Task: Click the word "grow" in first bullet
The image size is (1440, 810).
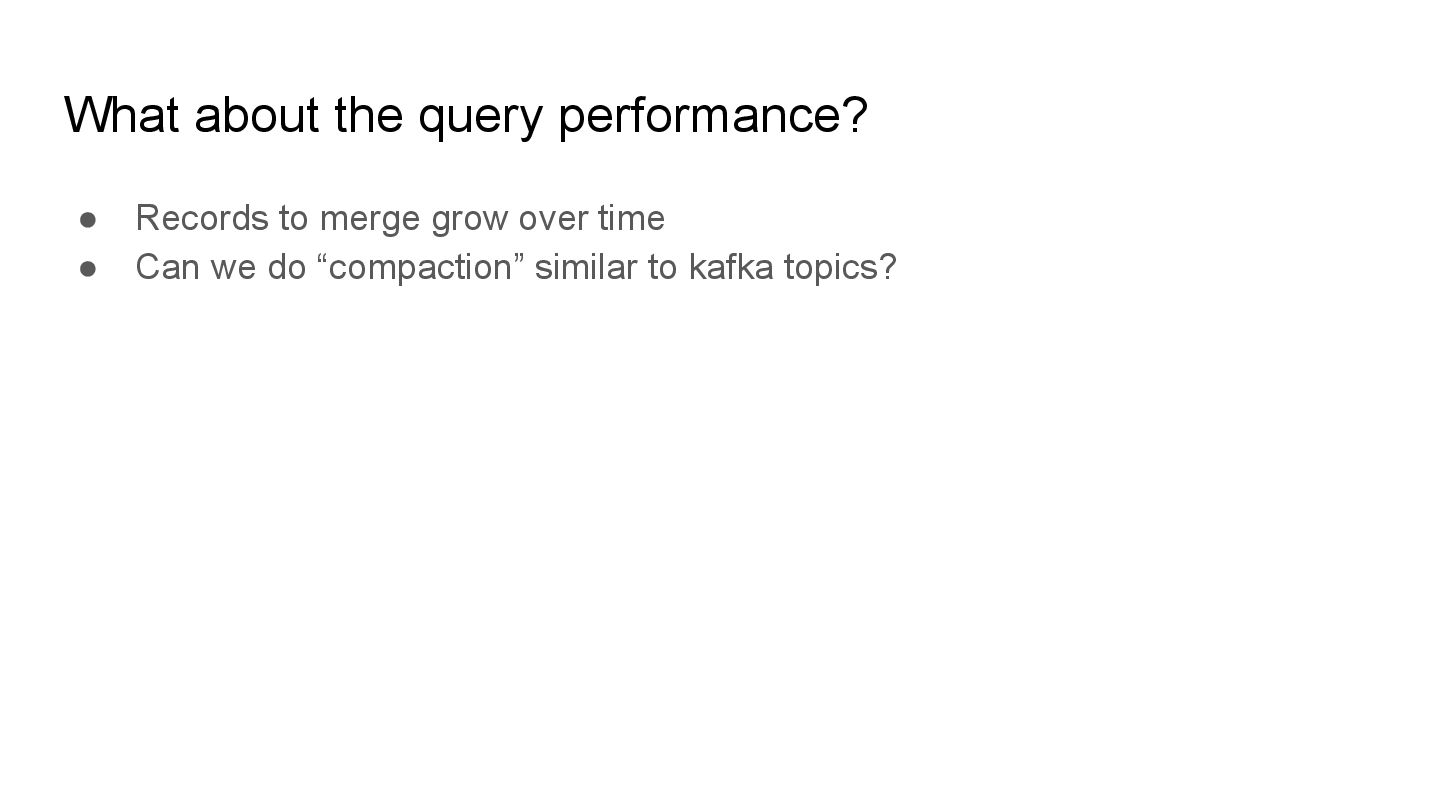Action: point(470,219)
